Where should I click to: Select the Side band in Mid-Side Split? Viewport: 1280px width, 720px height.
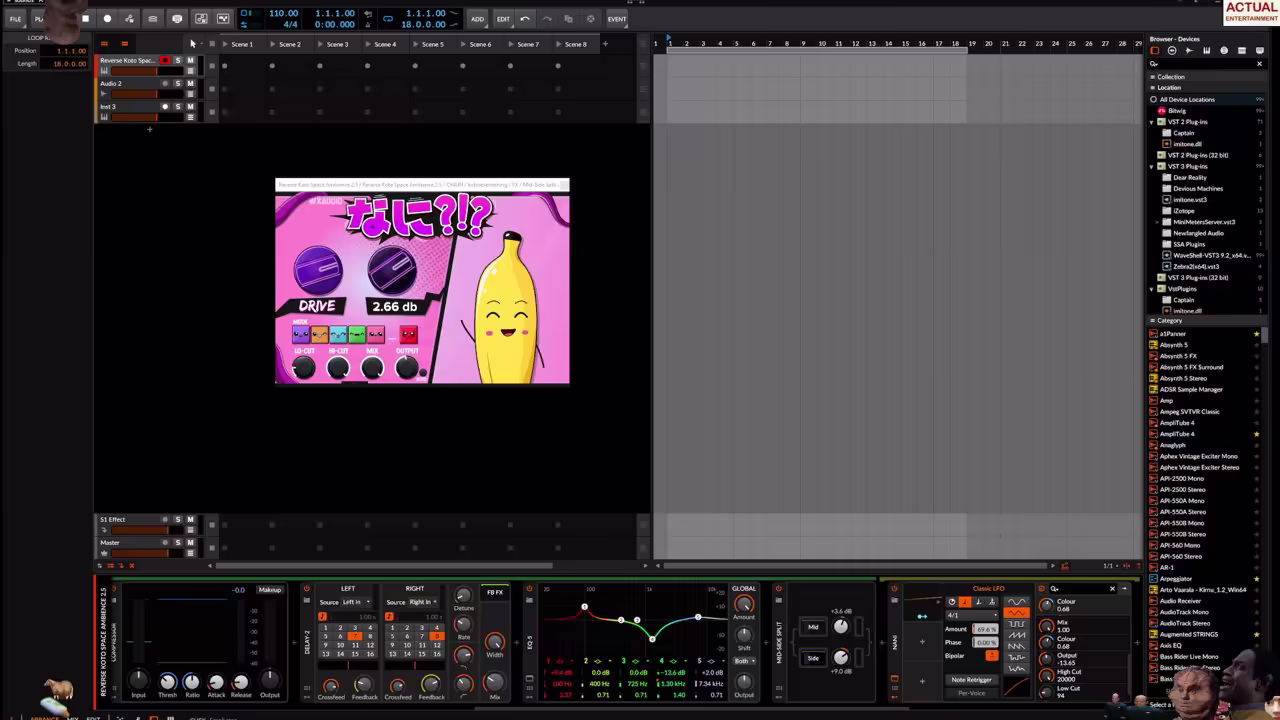pyautogui.click(x=813, y=658)
